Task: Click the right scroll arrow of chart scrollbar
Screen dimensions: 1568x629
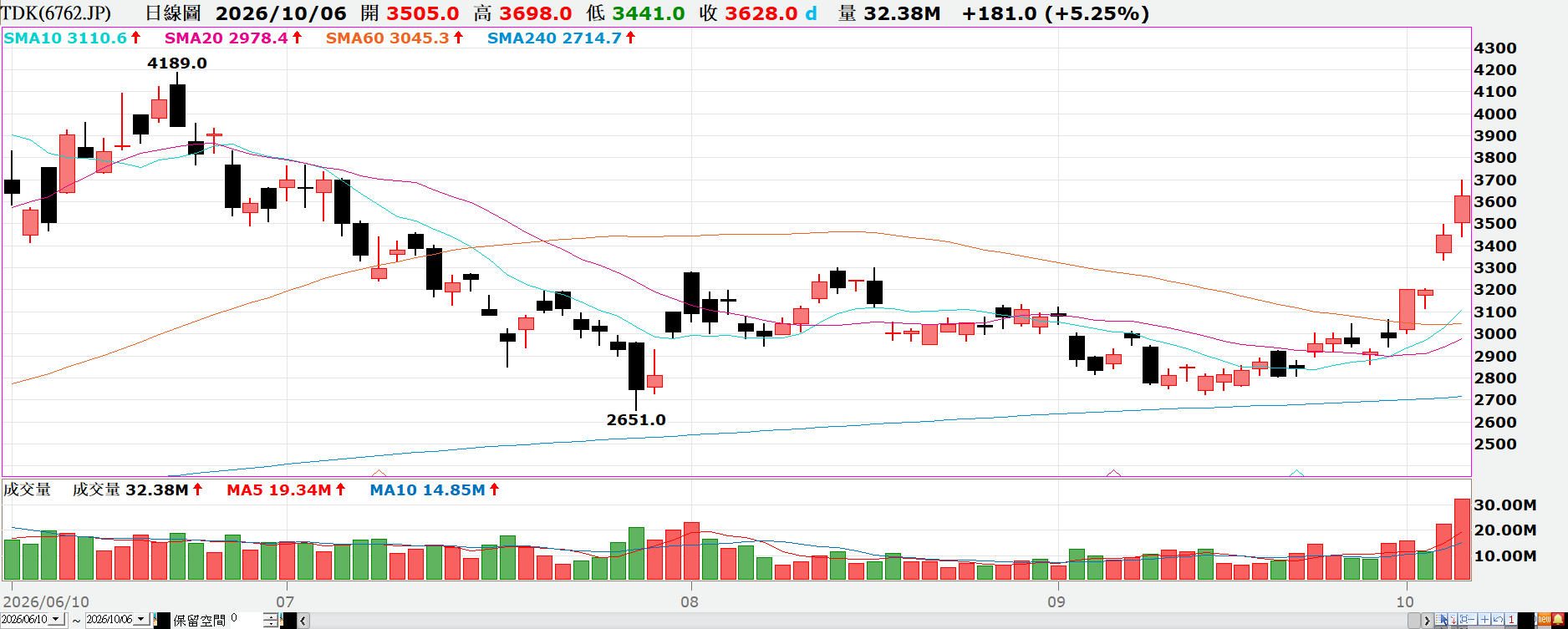Action: (x=1427, y=621)
